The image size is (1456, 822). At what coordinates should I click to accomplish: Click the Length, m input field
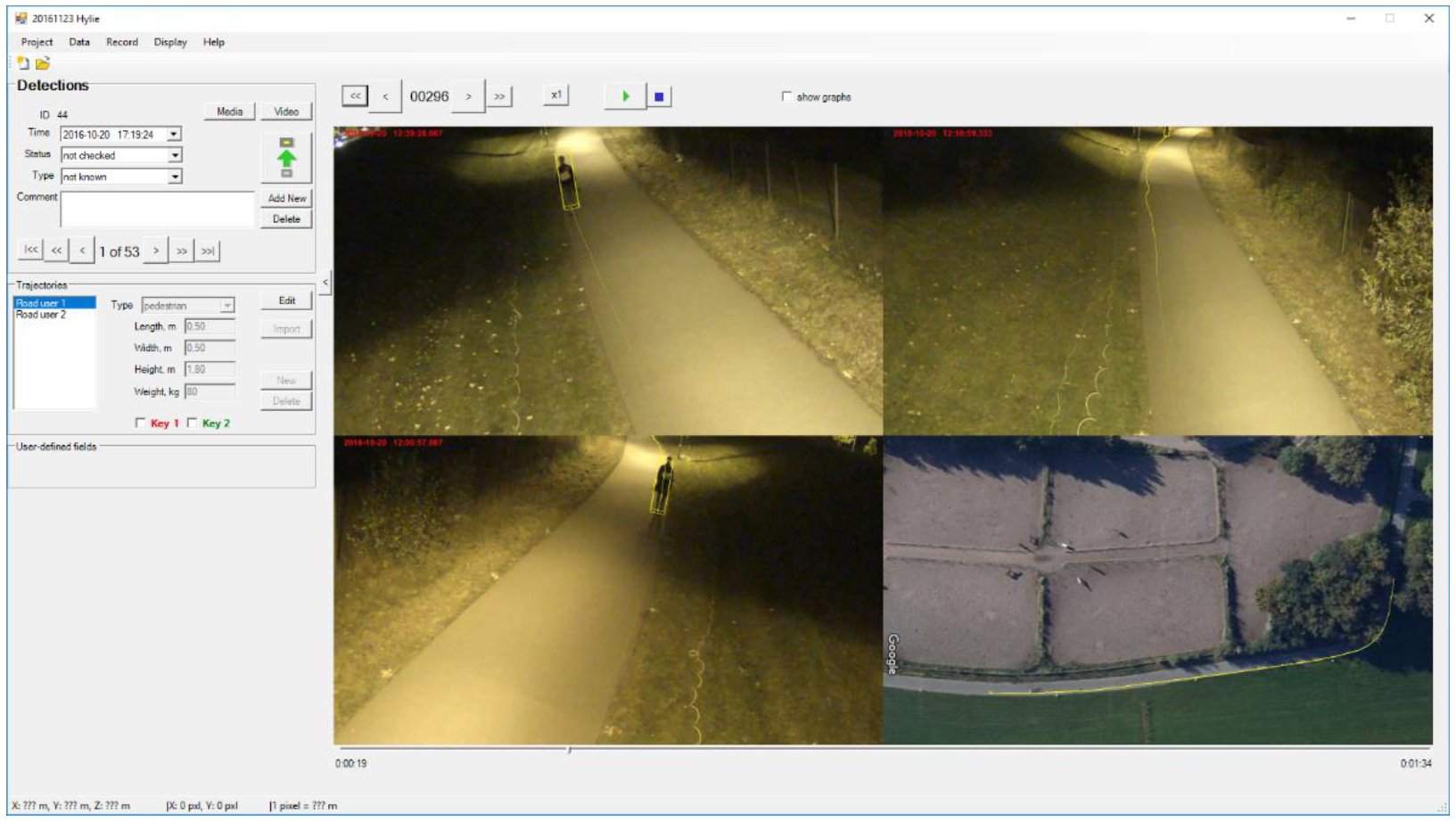tap(210, 326)
